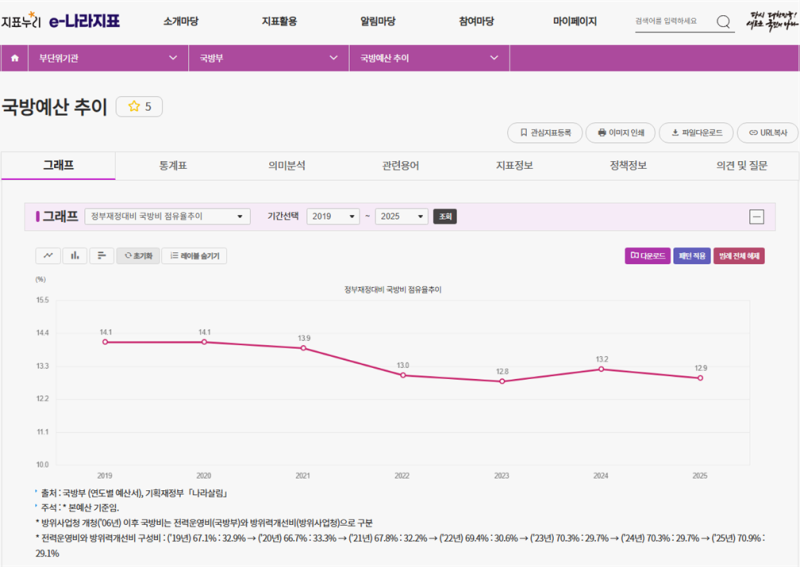
Task: Click the y-axis value 15.5
Action: [x=42, y=300]
